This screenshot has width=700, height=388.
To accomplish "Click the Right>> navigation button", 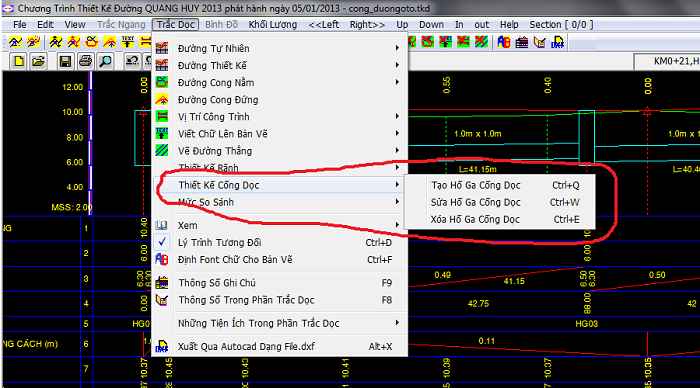I will (x=367, y=25).
